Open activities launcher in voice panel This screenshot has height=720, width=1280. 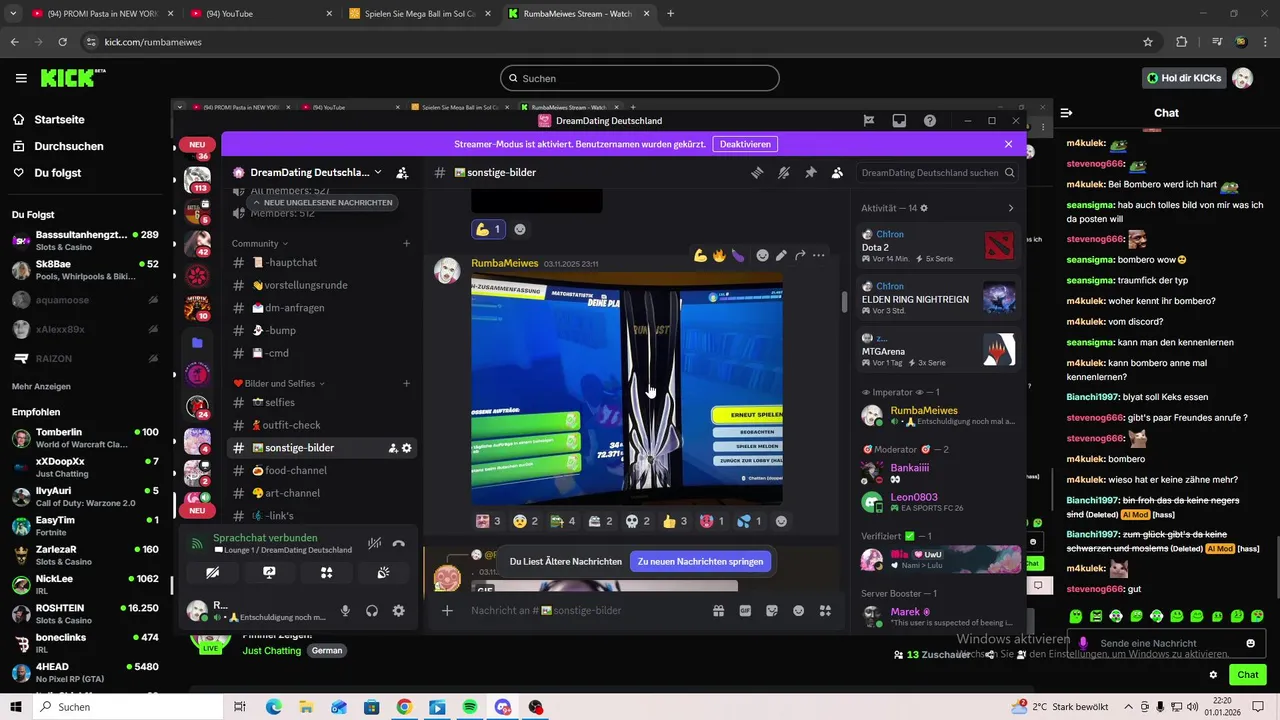pyautogui.click(x=326, y=573)
